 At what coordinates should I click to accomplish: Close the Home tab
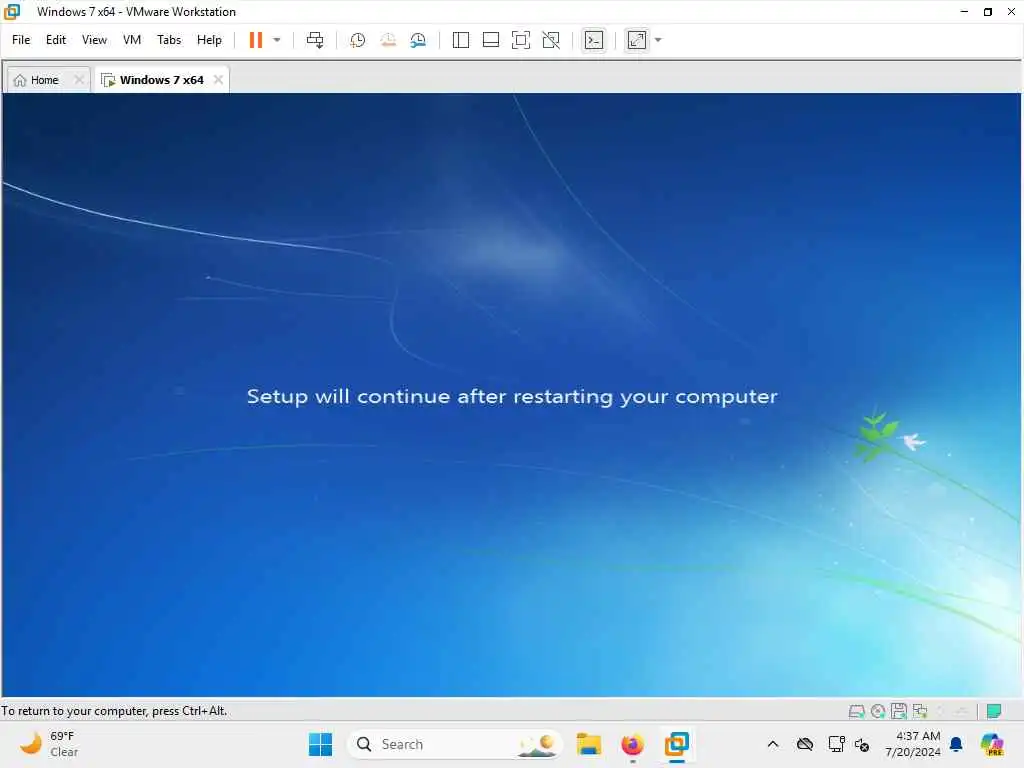click(x=79, y=79)
